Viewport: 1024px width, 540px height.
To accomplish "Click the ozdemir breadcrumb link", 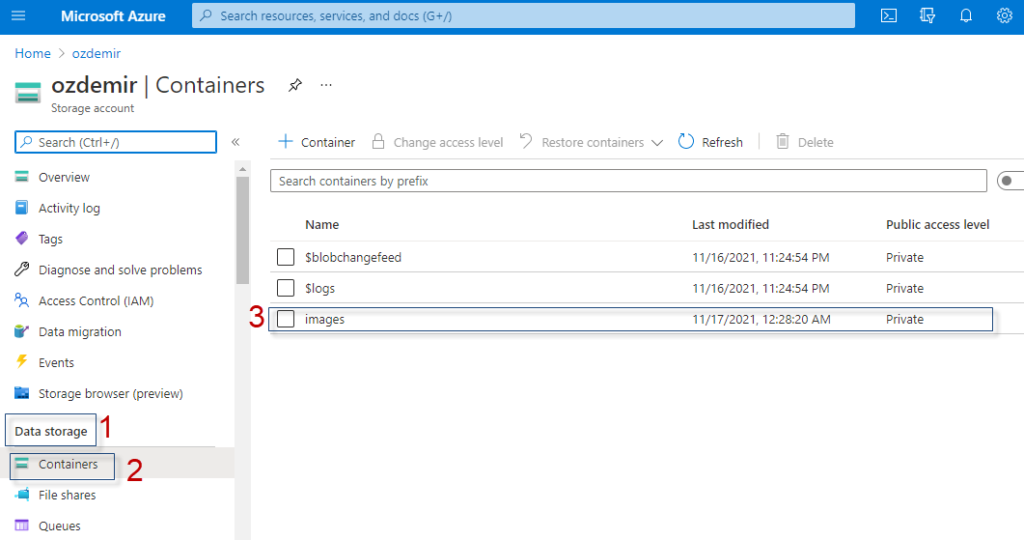I will point(96,54).
